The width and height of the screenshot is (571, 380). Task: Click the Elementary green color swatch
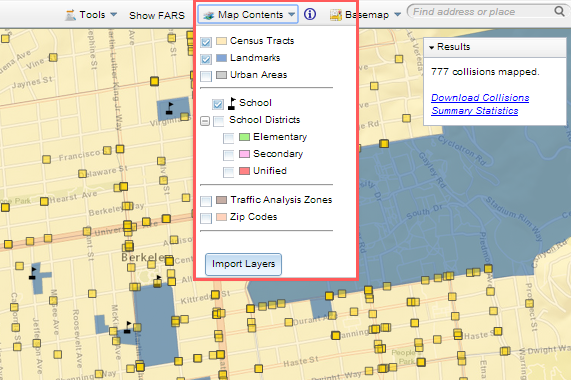click(x=244, y=137)
